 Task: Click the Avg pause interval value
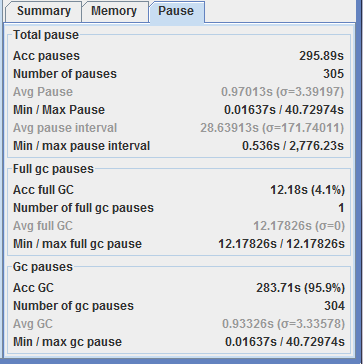pyautogui.click(x=272, y=128)
